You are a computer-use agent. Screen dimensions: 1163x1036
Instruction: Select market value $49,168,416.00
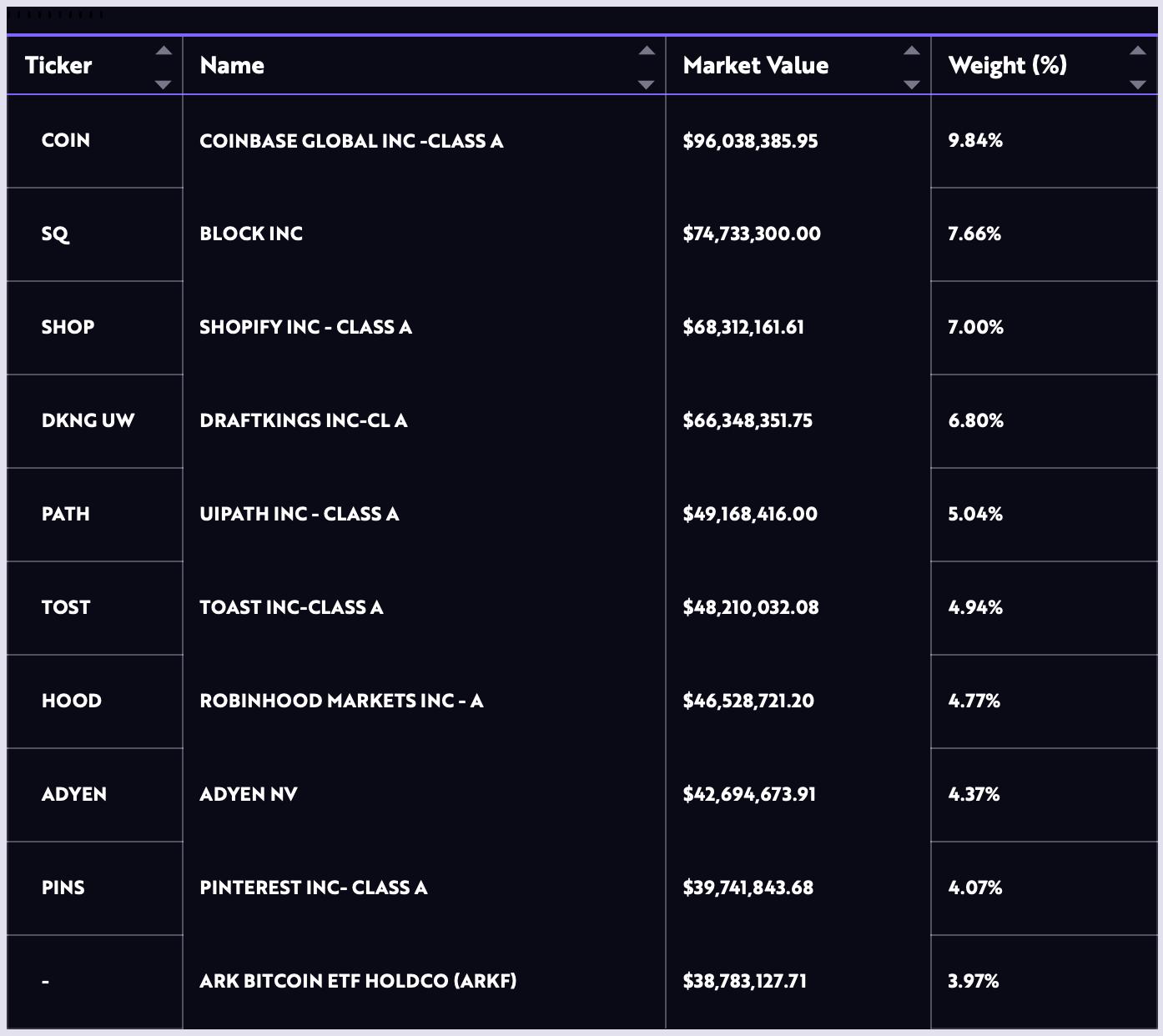click(x=750, y=515)
